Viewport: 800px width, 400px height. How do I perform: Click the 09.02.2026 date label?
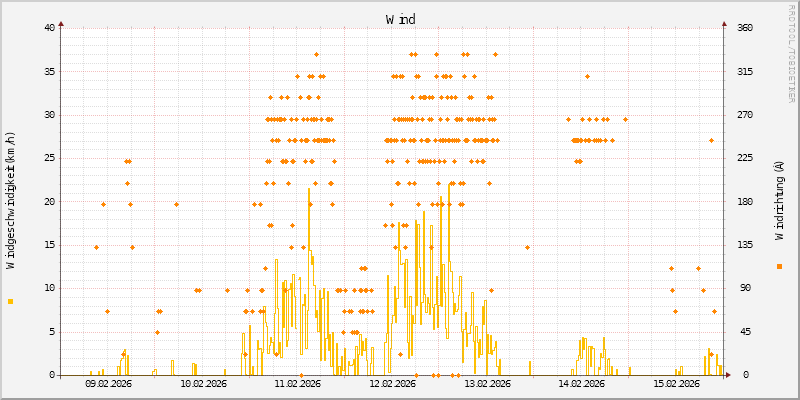[x=108, y=384]
